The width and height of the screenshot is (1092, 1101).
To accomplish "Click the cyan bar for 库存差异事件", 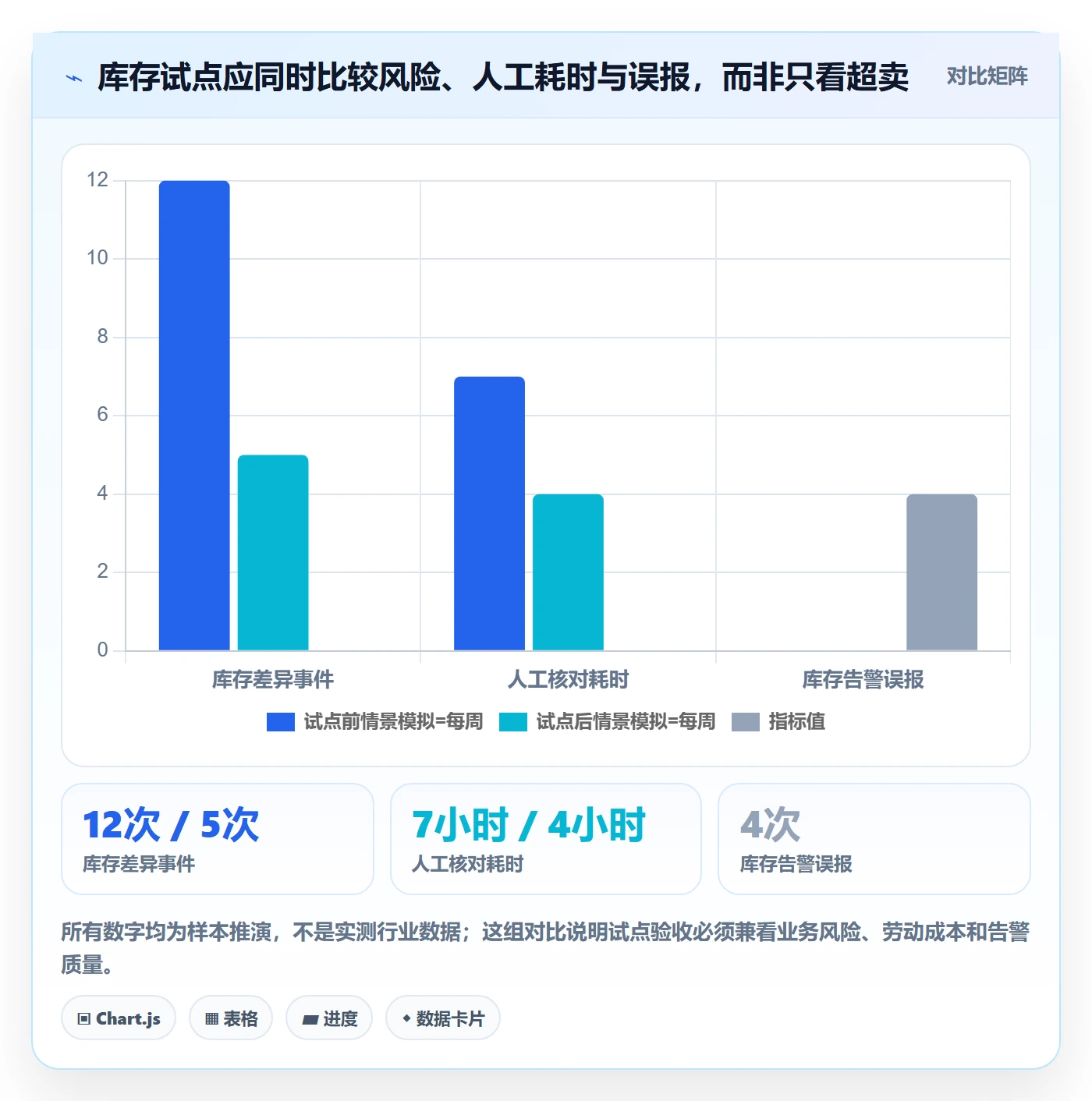I will point(273,553).
